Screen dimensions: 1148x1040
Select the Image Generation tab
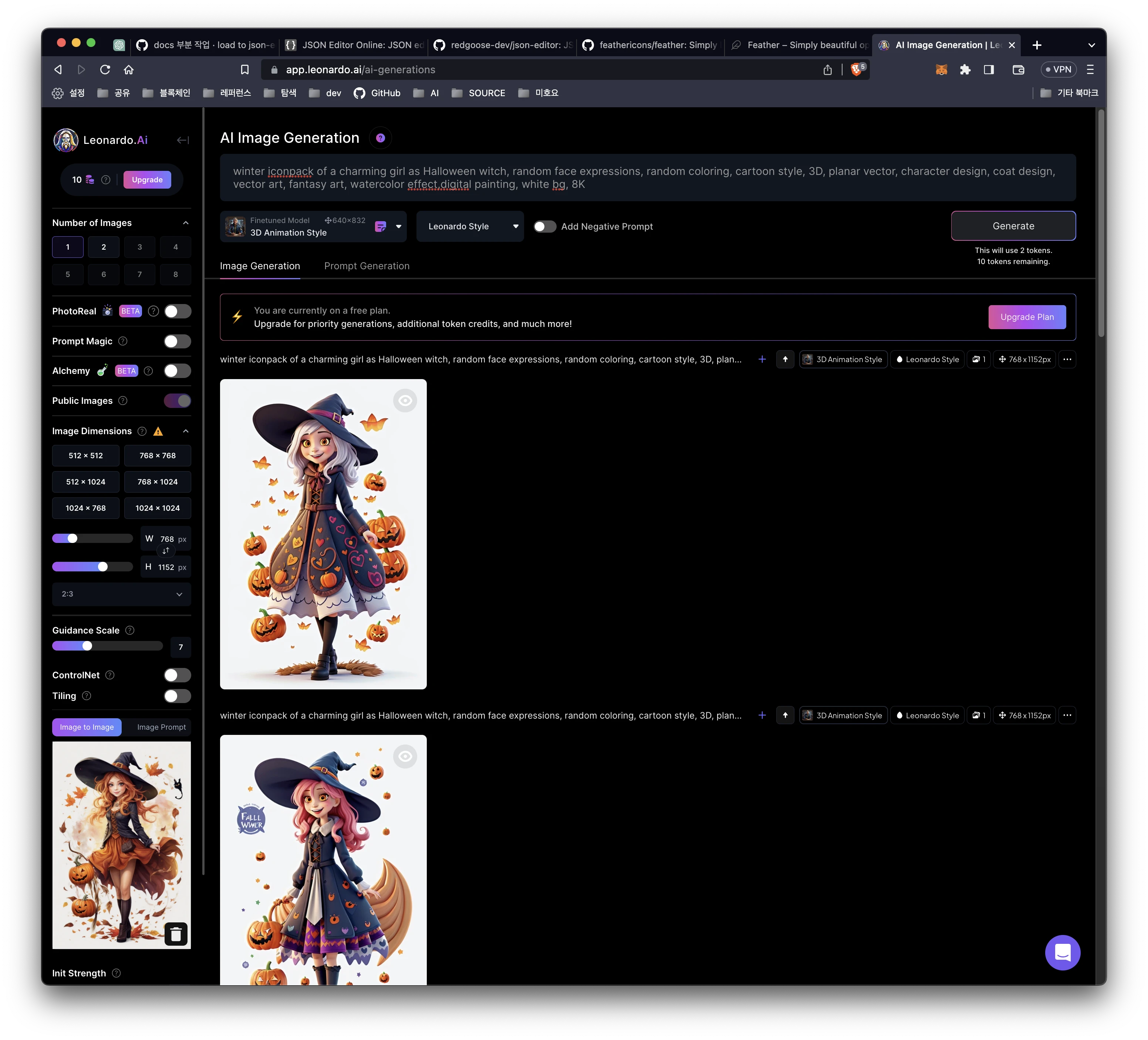260,266
